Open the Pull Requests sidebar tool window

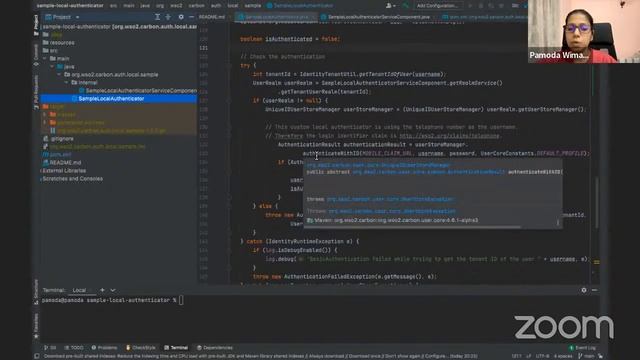[36, 92]
